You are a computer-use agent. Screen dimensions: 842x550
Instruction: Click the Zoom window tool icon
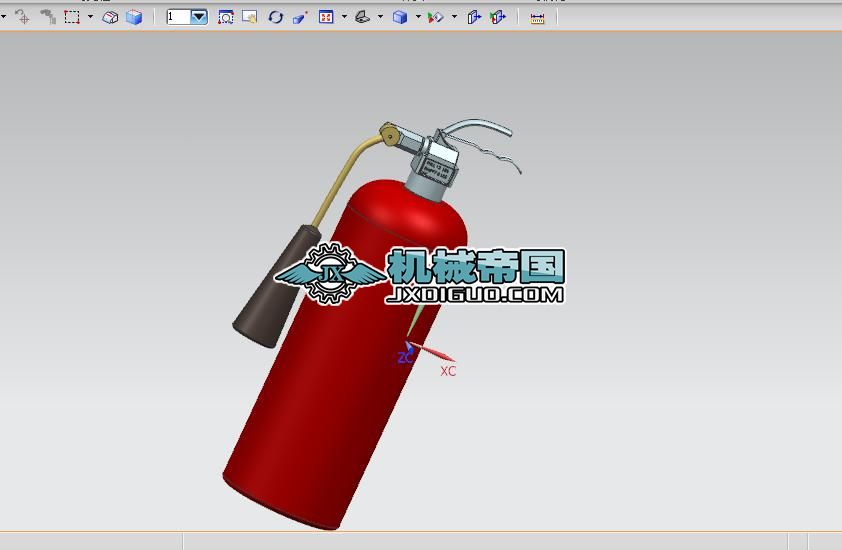tap(226, 18)
